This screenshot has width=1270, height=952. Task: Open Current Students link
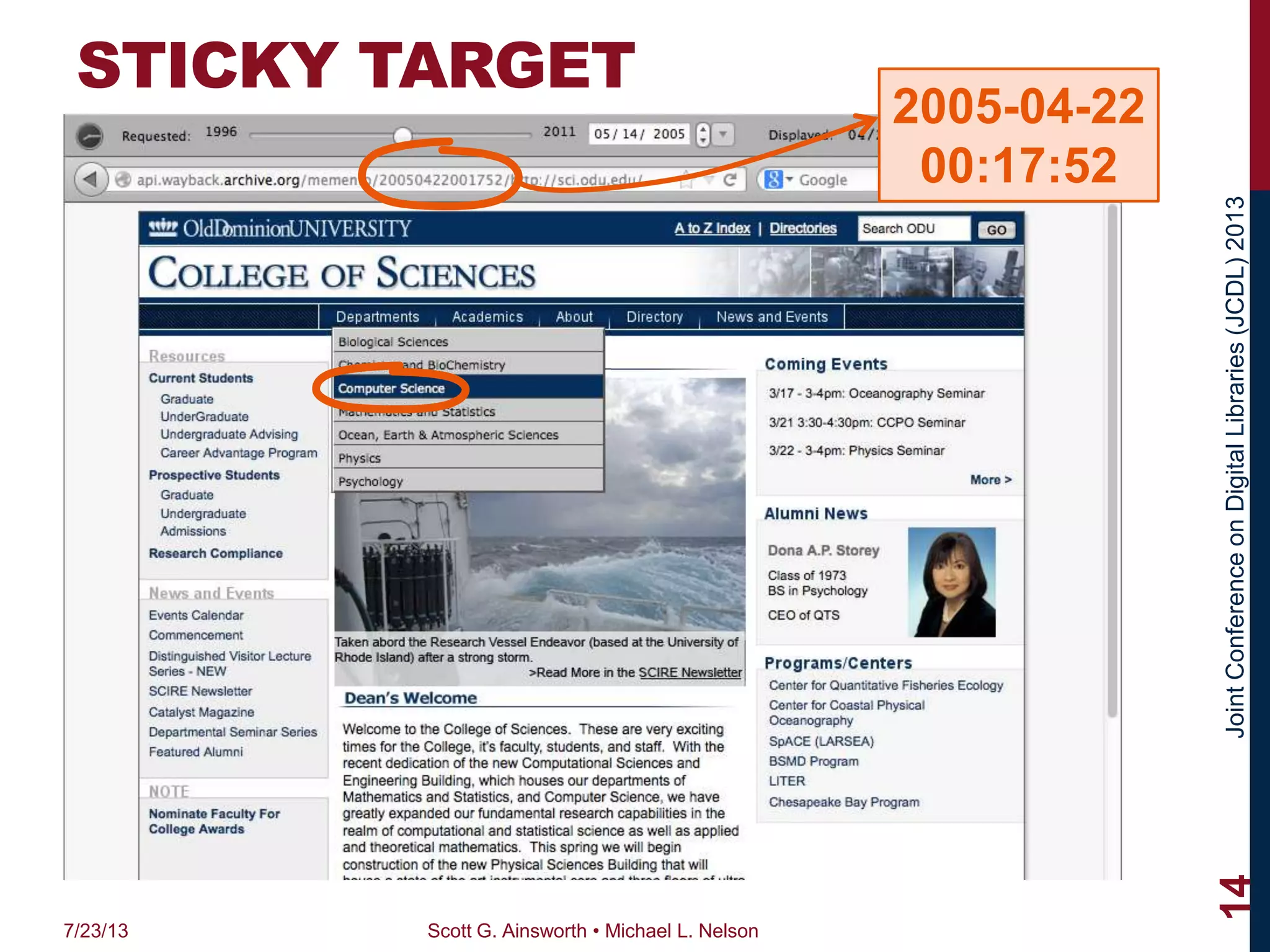(201, 378)
